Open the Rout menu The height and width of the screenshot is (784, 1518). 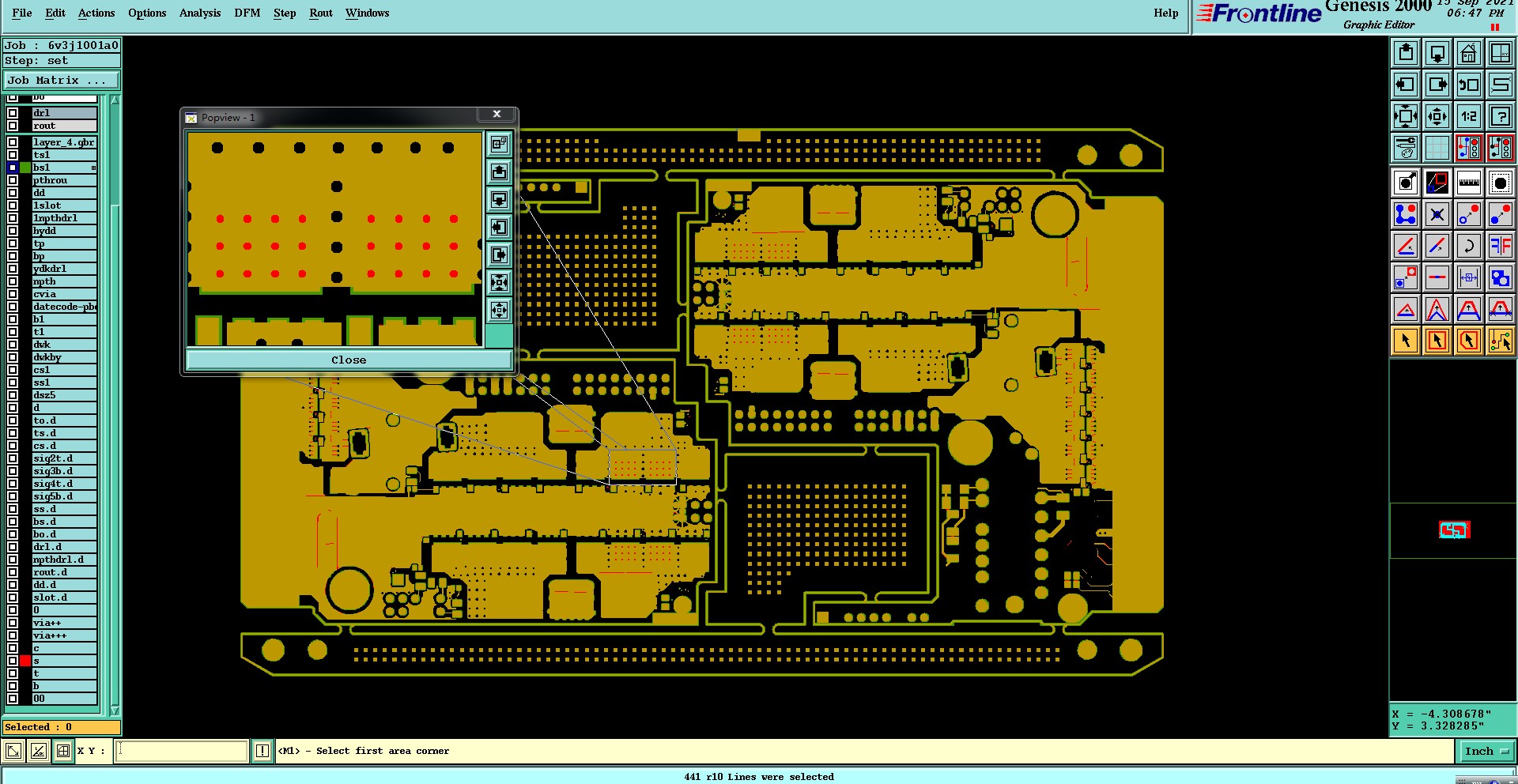[x=321, y=13]
